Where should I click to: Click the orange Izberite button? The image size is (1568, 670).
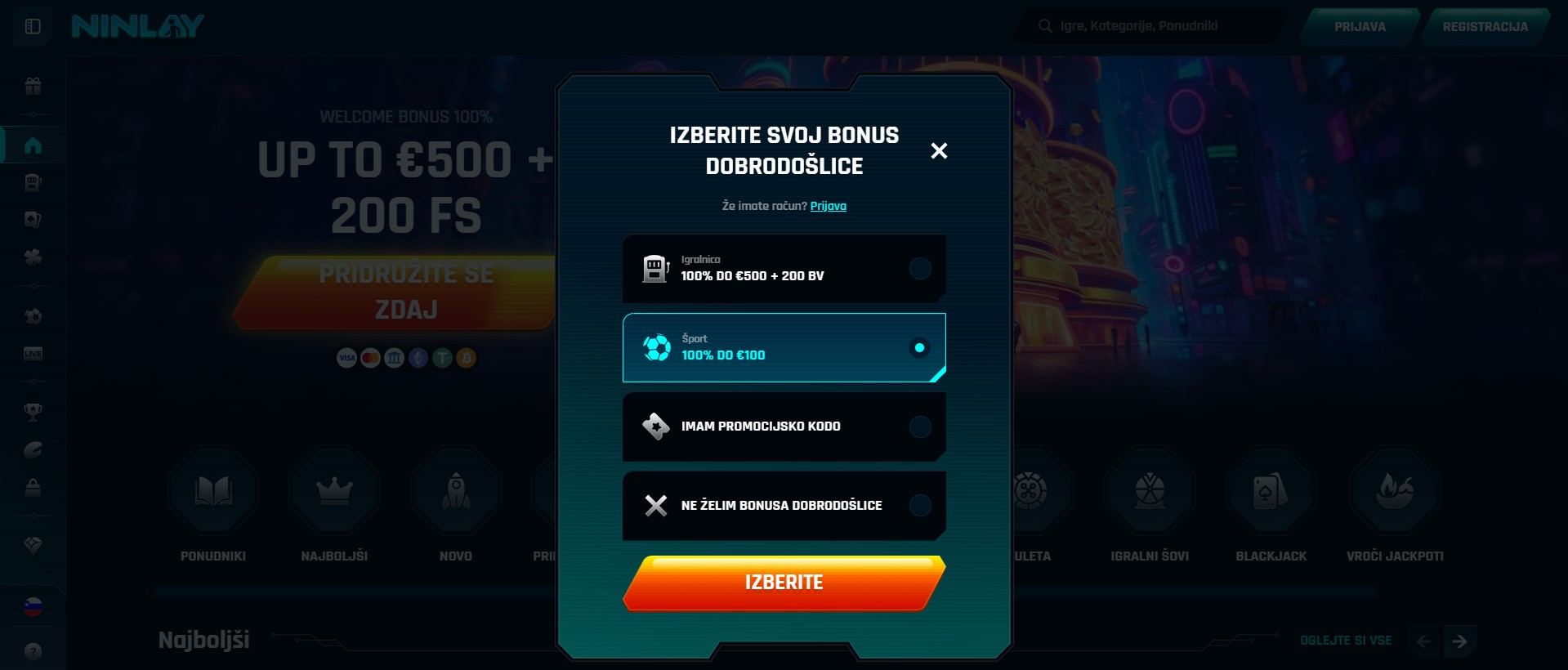click(x=784, y=583)
